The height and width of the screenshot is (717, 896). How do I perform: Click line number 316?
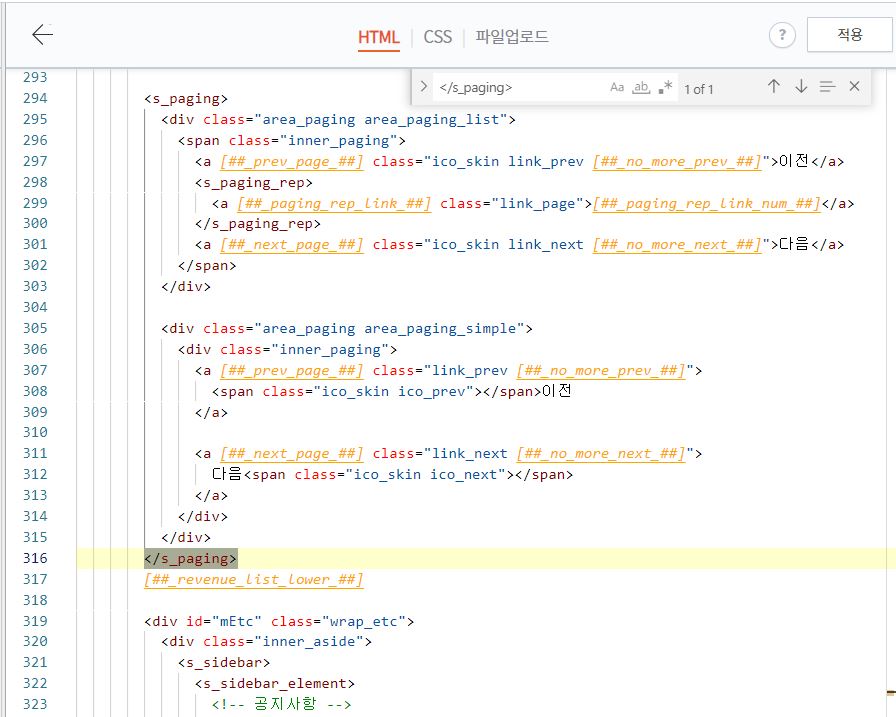pyautogui.click(x=35, y=558)
